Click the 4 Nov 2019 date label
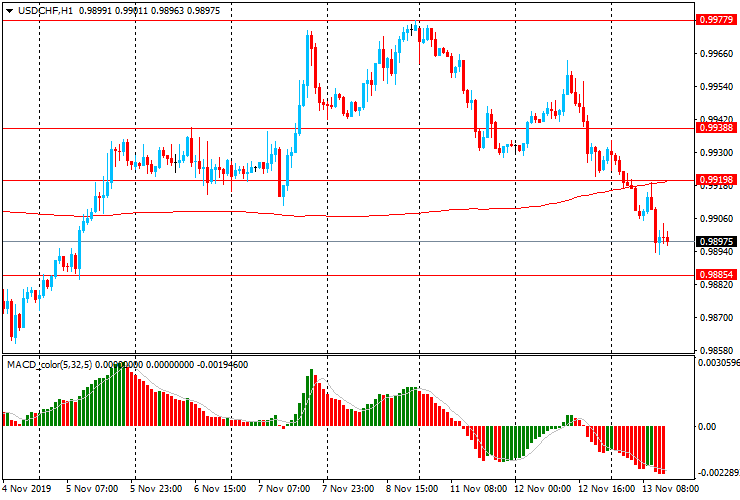 pyautogui.click(x=27, y=490)
